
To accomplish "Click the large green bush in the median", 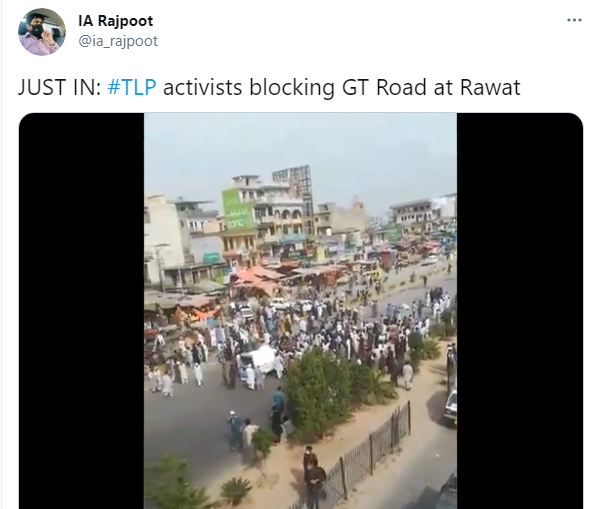I will (x=318, y=391).
